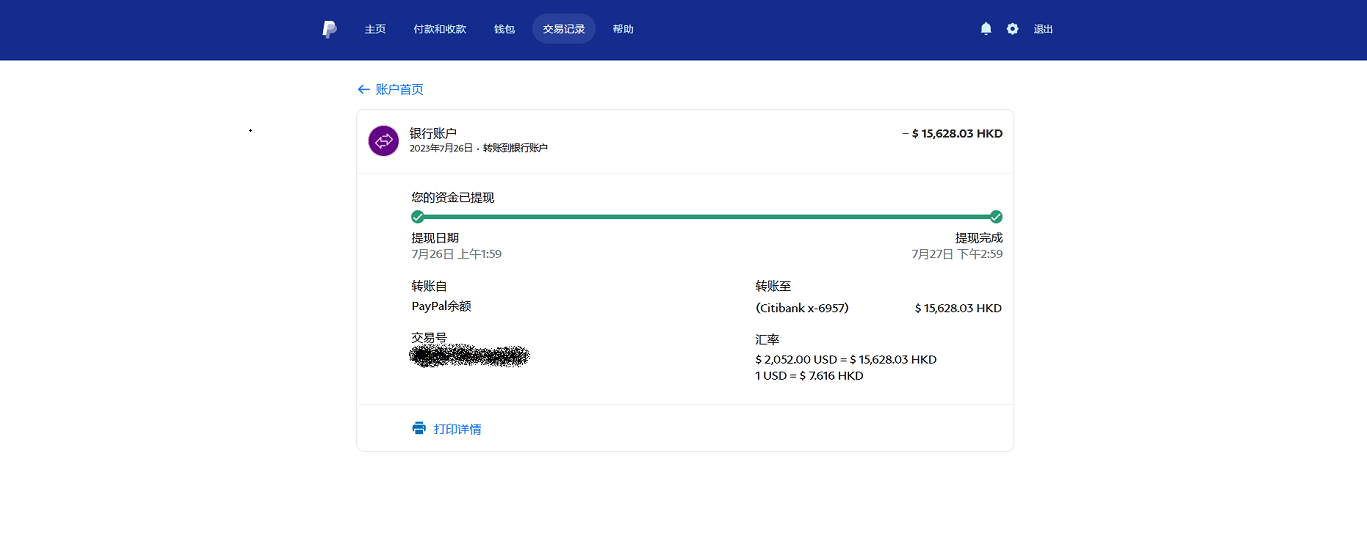Select the 交易记录 tab
The width and height of the screenshot is (1367, 539).
563,29
